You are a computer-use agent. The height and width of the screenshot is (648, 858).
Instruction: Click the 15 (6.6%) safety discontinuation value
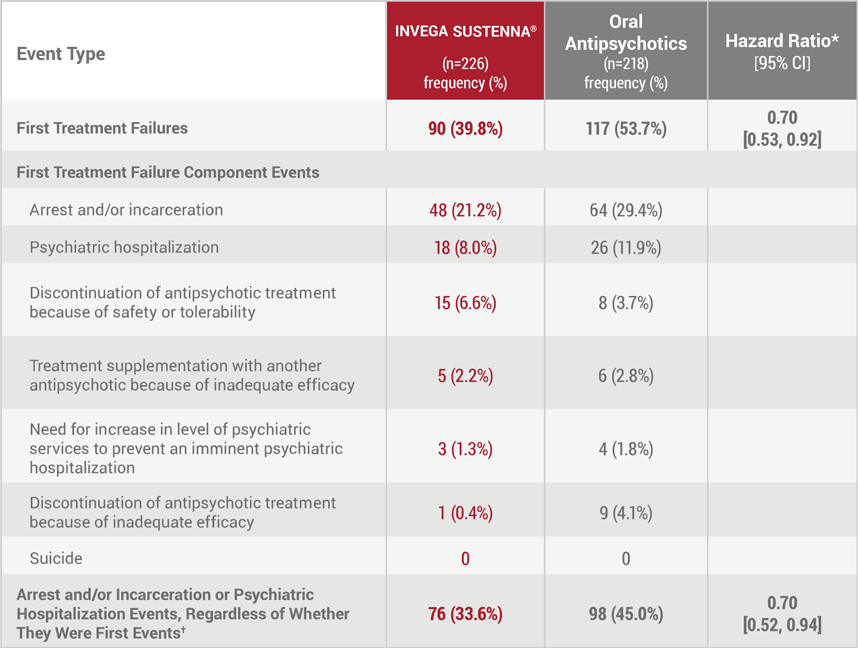465,303
